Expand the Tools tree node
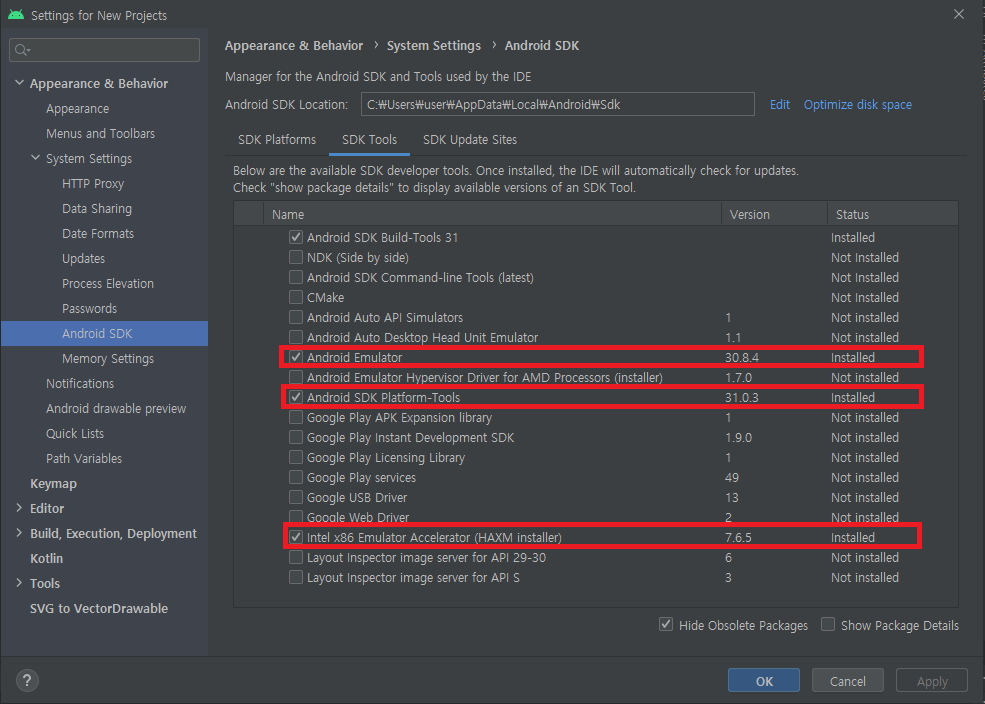The height and width of the screenshot is (704, 985). click(x=19, y=583)
